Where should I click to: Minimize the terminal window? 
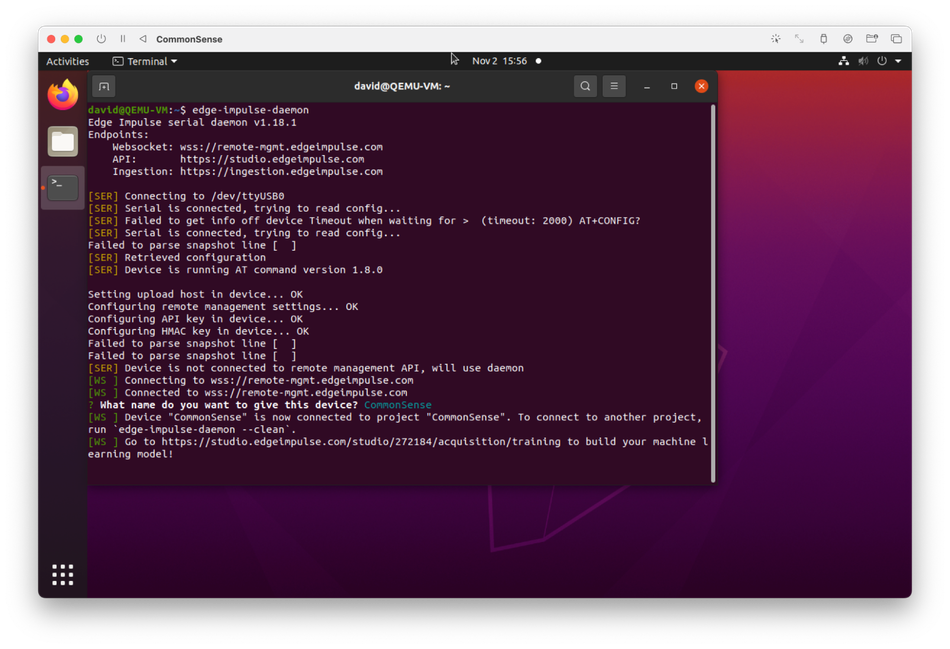(647, 87)
